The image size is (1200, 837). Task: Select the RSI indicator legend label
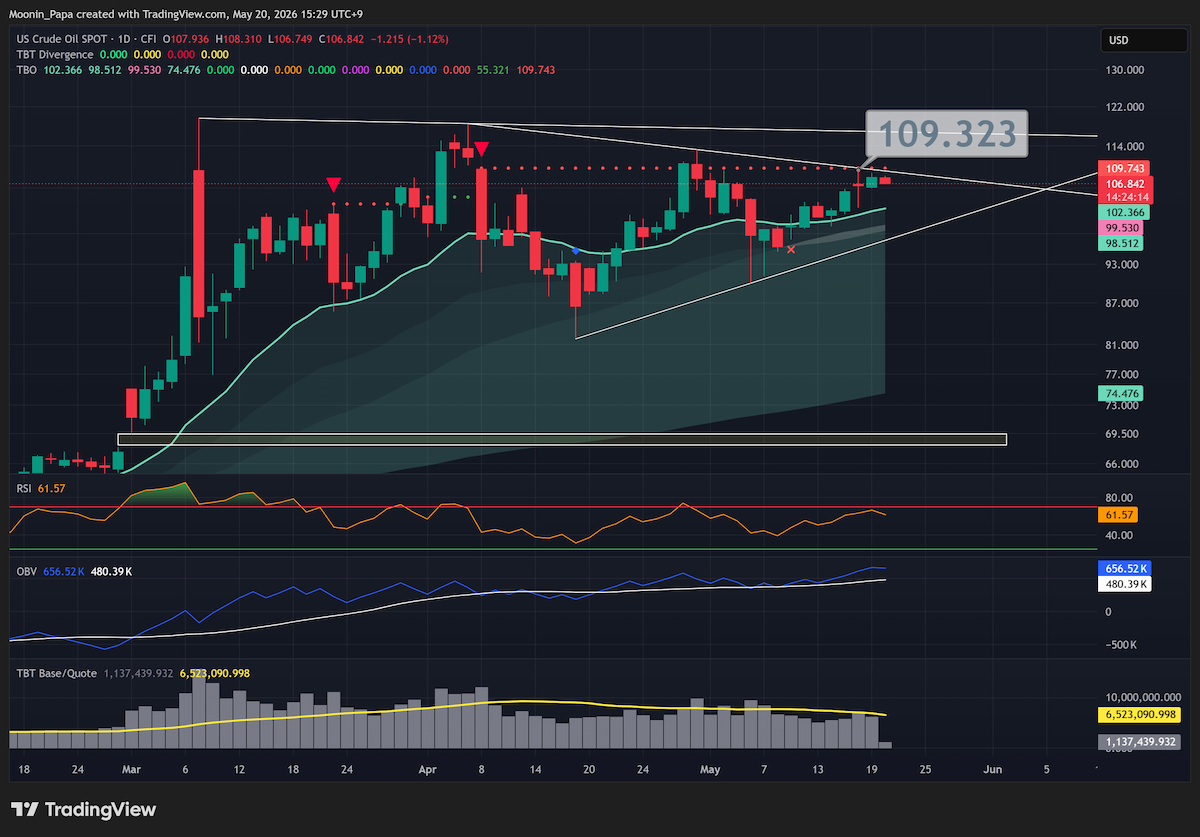coord(26,487)
